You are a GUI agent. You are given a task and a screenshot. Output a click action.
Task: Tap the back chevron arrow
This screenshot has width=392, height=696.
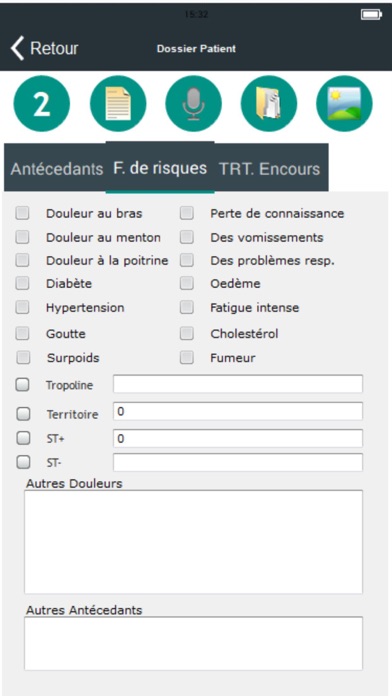point(17,48)
